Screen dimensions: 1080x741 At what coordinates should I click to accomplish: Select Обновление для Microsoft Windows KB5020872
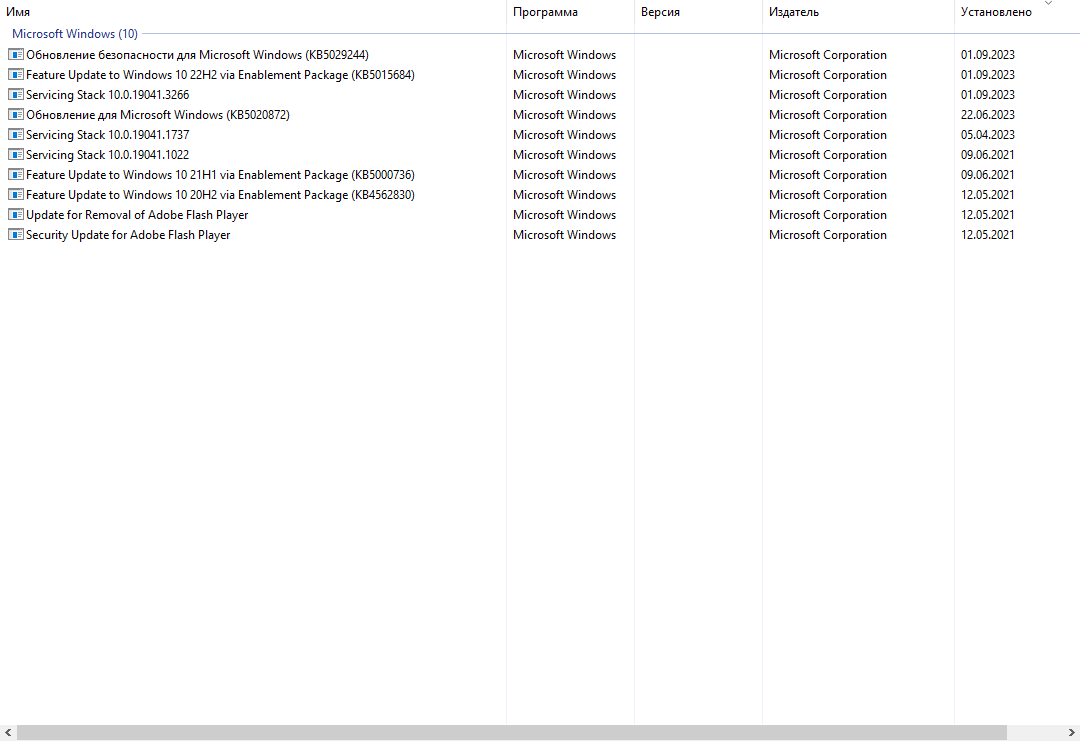click(x=158, y=114)
